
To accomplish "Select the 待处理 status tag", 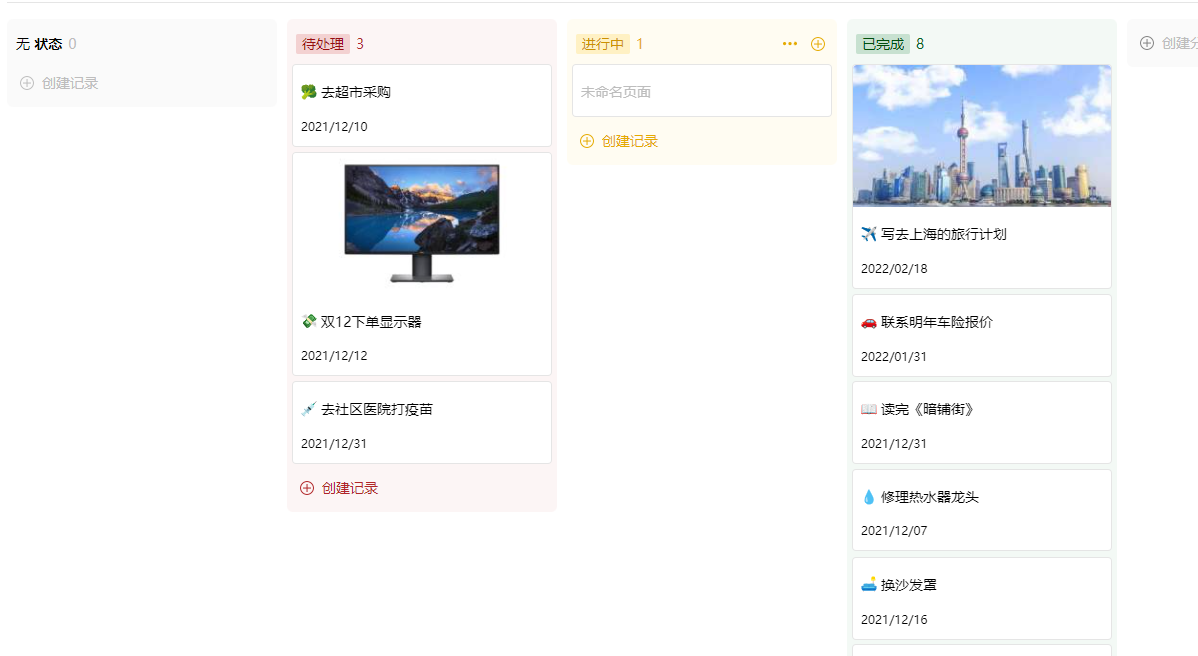I will coord(322,44).
